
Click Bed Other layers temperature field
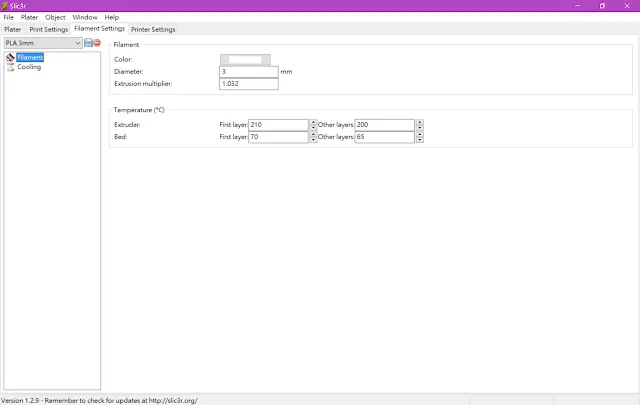coord(384,137)
